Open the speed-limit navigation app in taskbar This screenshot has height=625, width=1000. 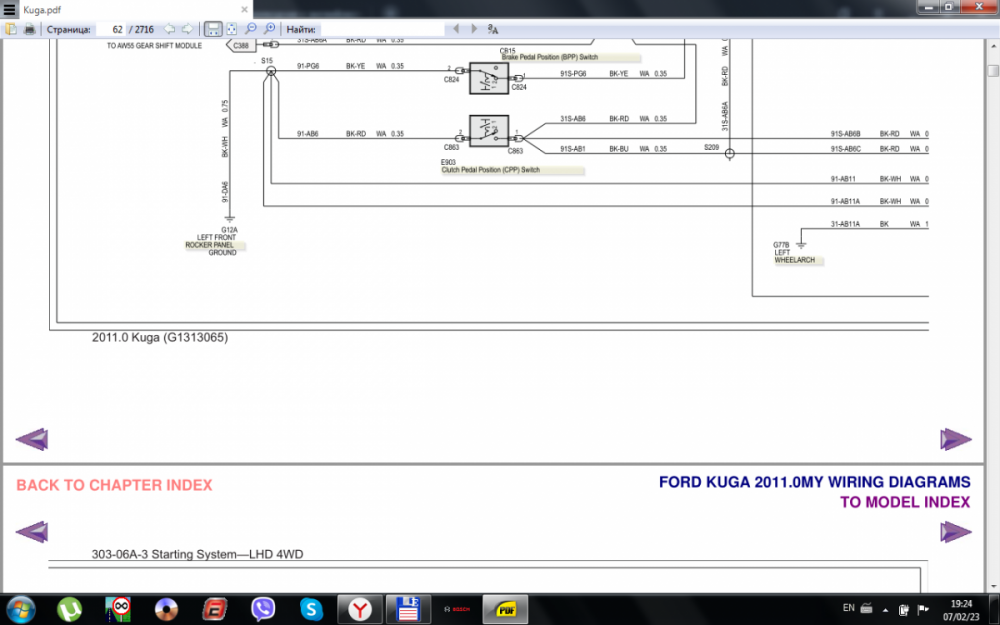pos(118,609)
